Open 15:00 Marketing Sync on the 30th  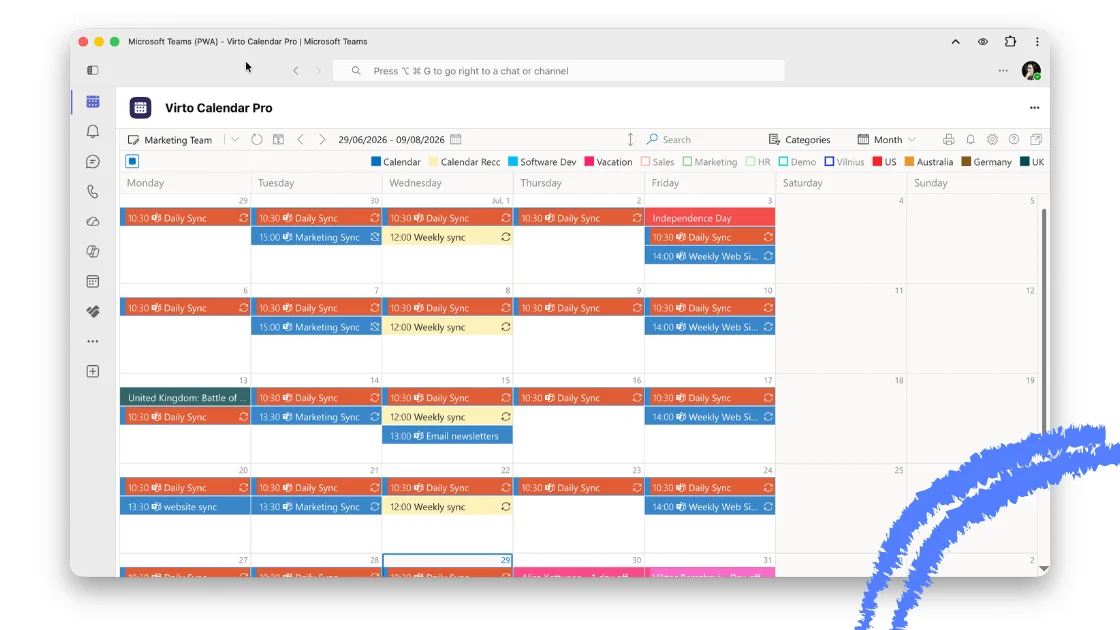316,237
